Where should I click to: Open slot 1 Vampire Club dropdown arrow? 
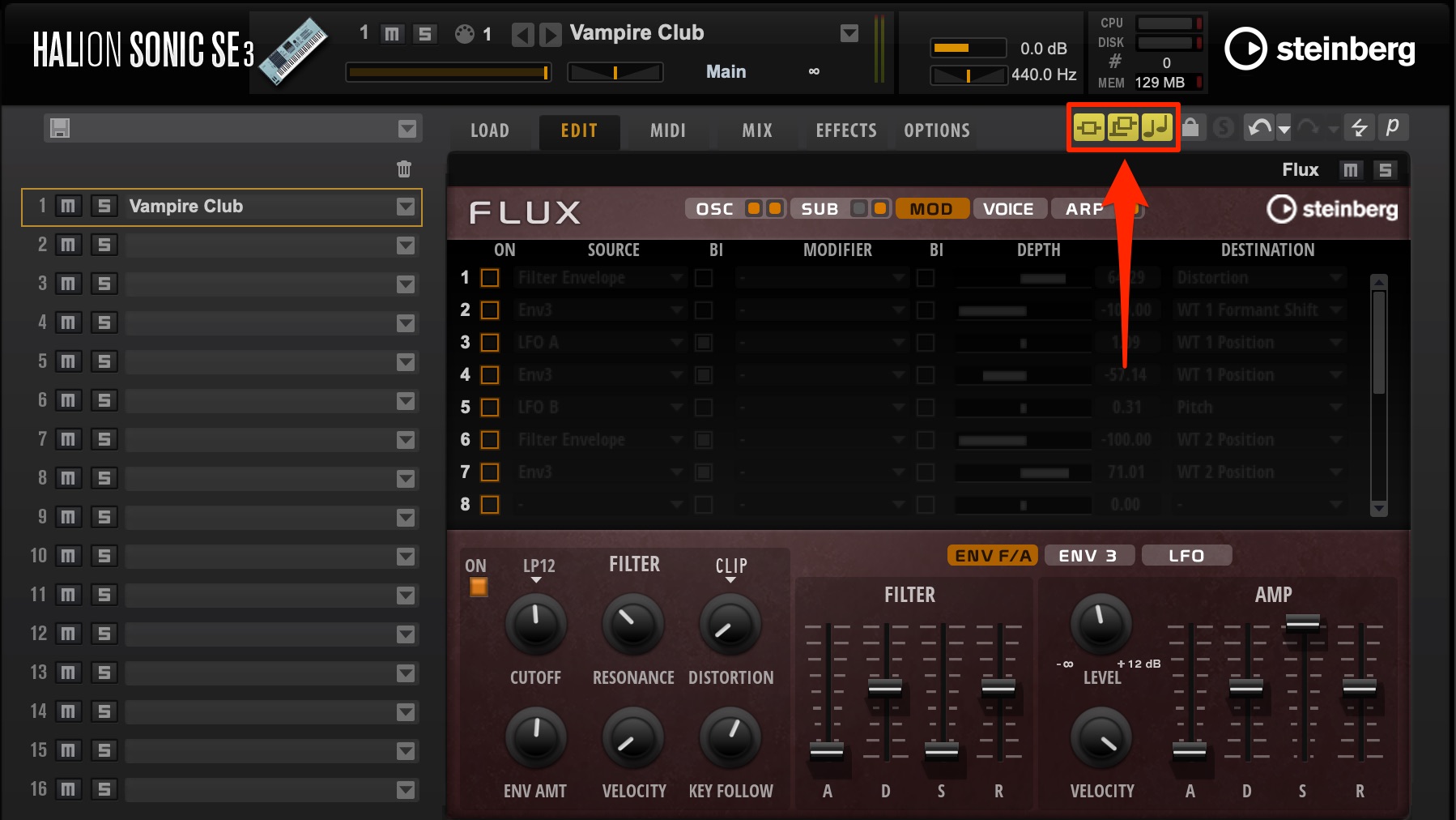coord(406,207)
